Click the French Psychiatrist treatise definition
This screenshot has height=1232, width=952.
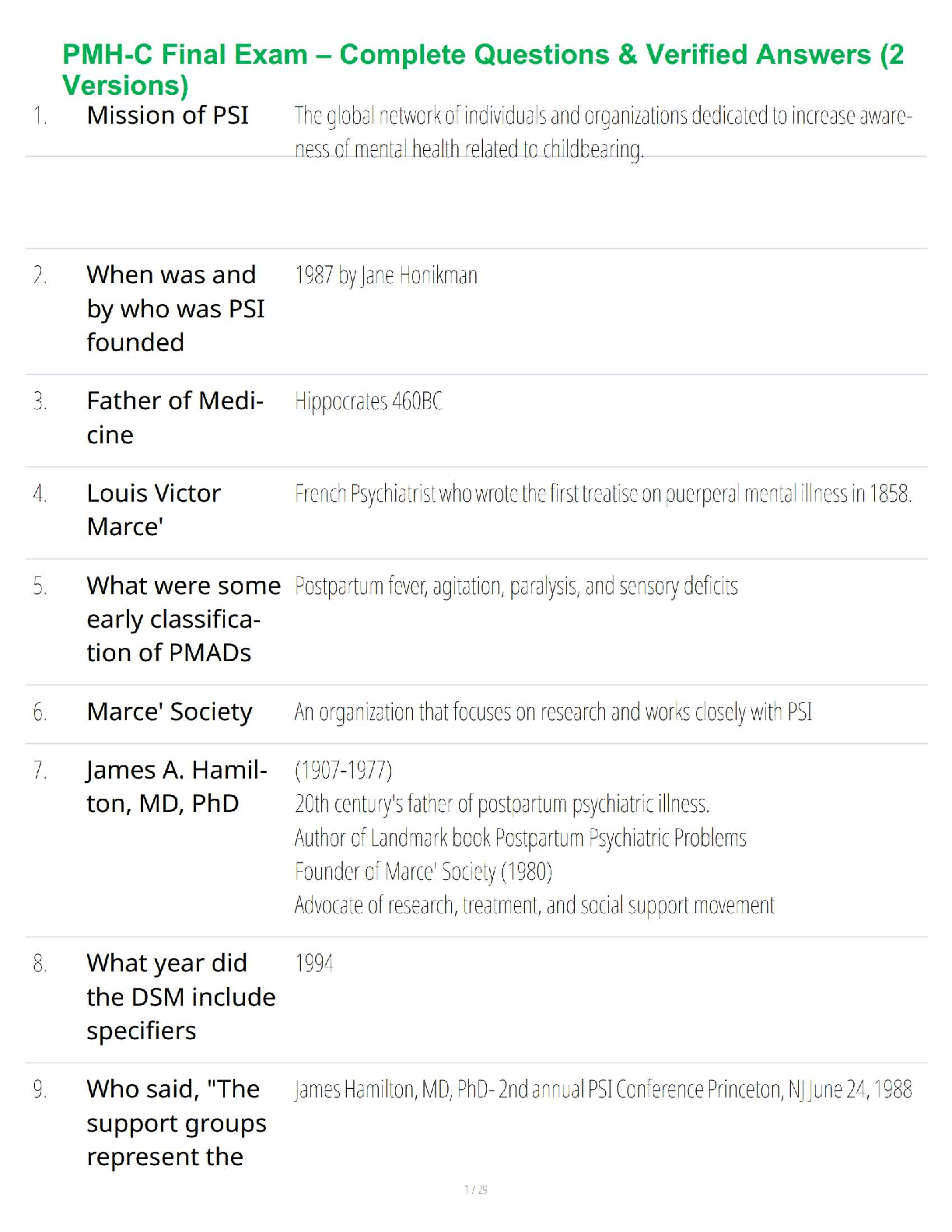pyautogui.click(x=603, y=494)
